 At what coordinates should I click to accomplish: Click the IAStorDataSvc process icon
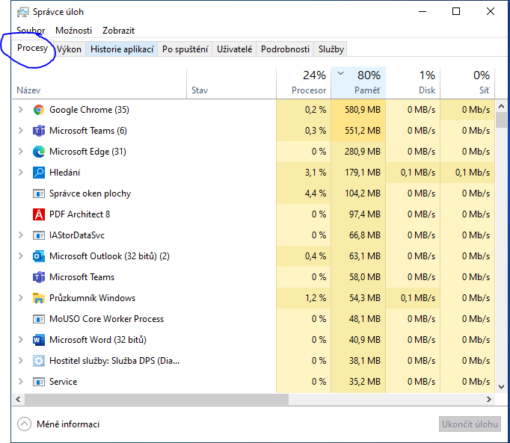[39, 235]
